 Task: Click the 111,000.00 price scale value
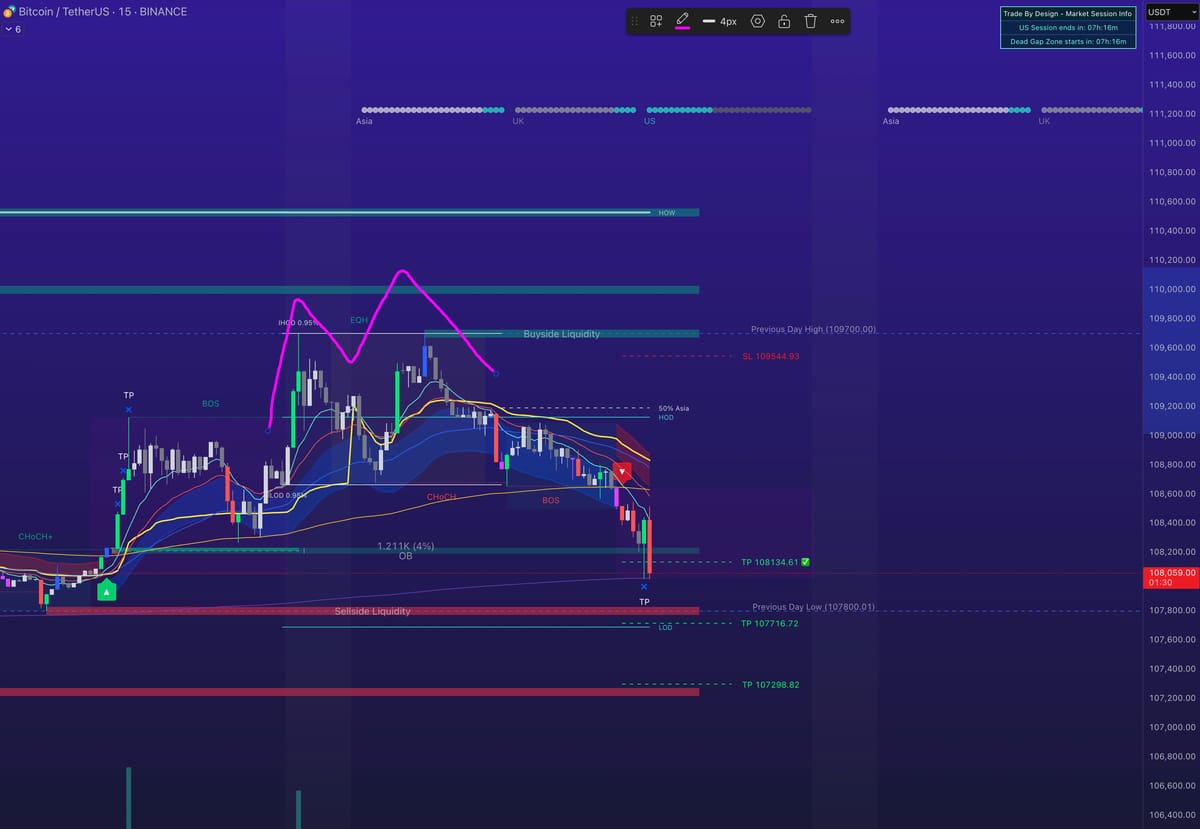coord(1170,143)
